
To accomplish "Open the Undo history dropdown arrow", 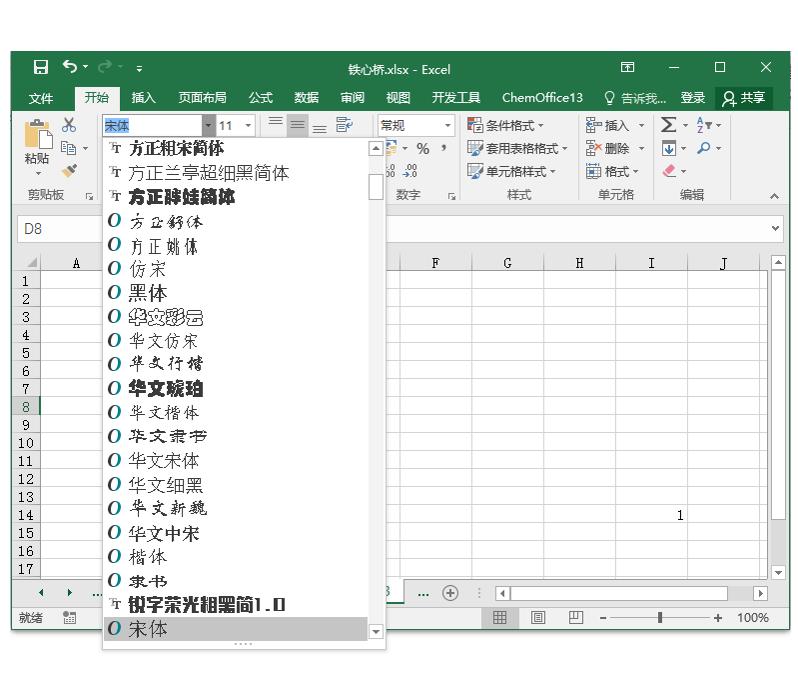I will [x=86, y=67].
